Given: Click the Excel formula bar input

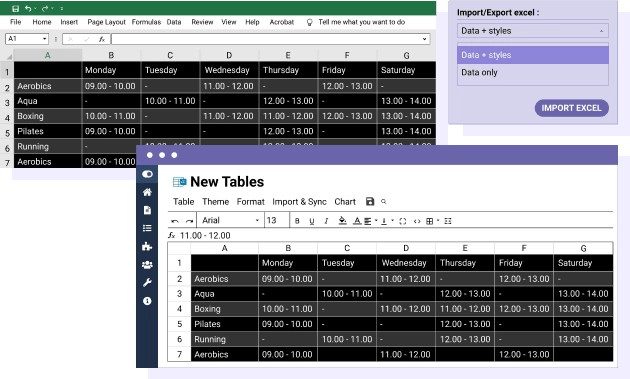Looking at the screenshot, I should (270, 39).
